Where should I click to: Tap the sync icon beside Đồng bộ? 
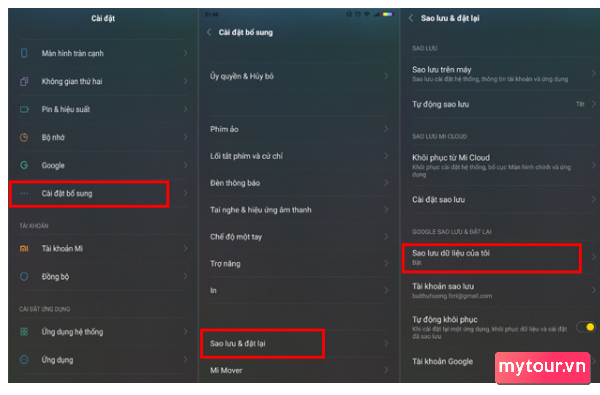24,276
